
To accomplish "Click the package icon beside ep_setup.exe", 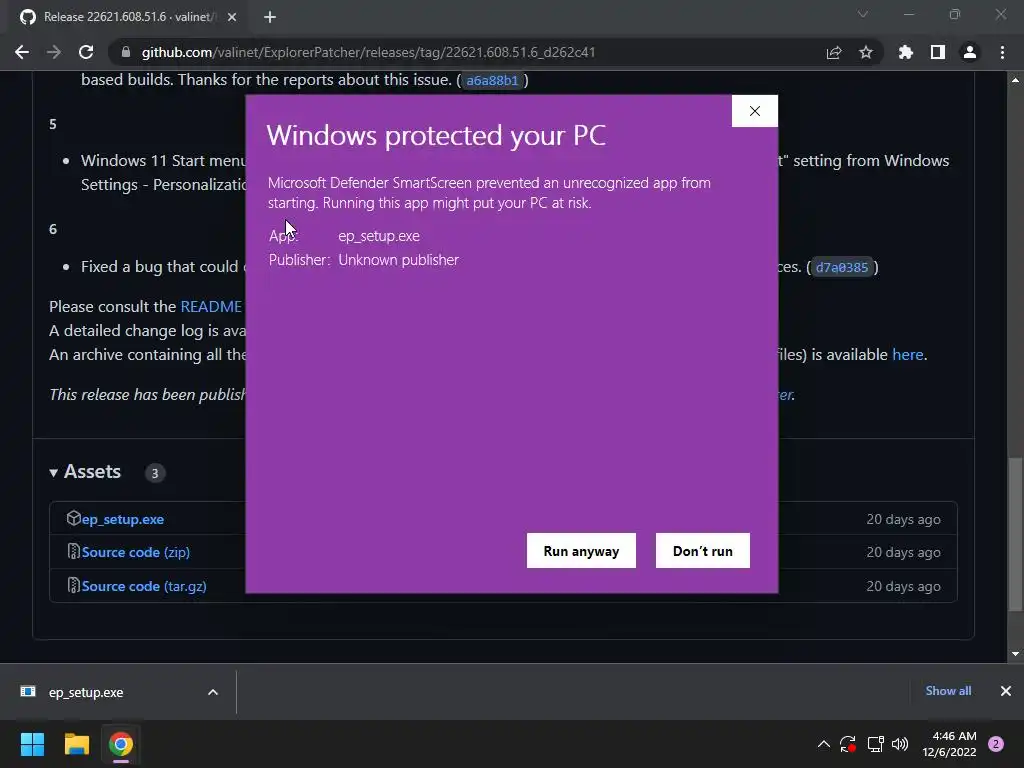I will pos(74,519).
